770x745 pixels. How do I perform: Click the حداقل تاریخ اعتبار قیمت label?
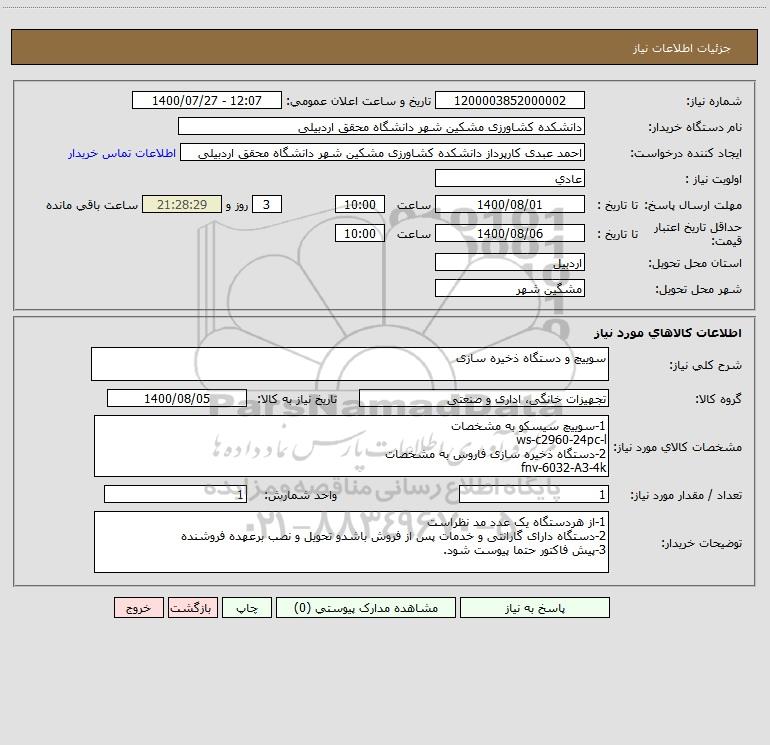pyautogui.click(x=698, y=234)
